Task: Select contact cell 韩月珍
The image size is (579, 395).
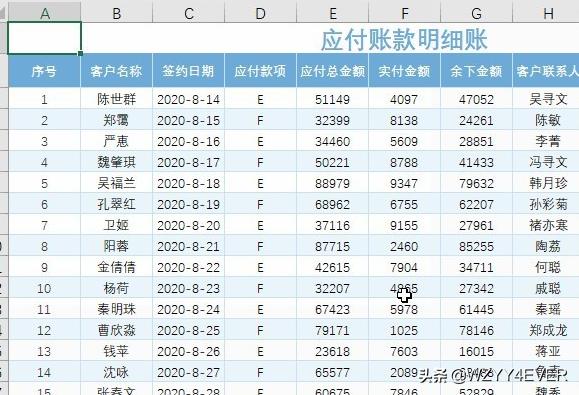Action: click(546, 183)
